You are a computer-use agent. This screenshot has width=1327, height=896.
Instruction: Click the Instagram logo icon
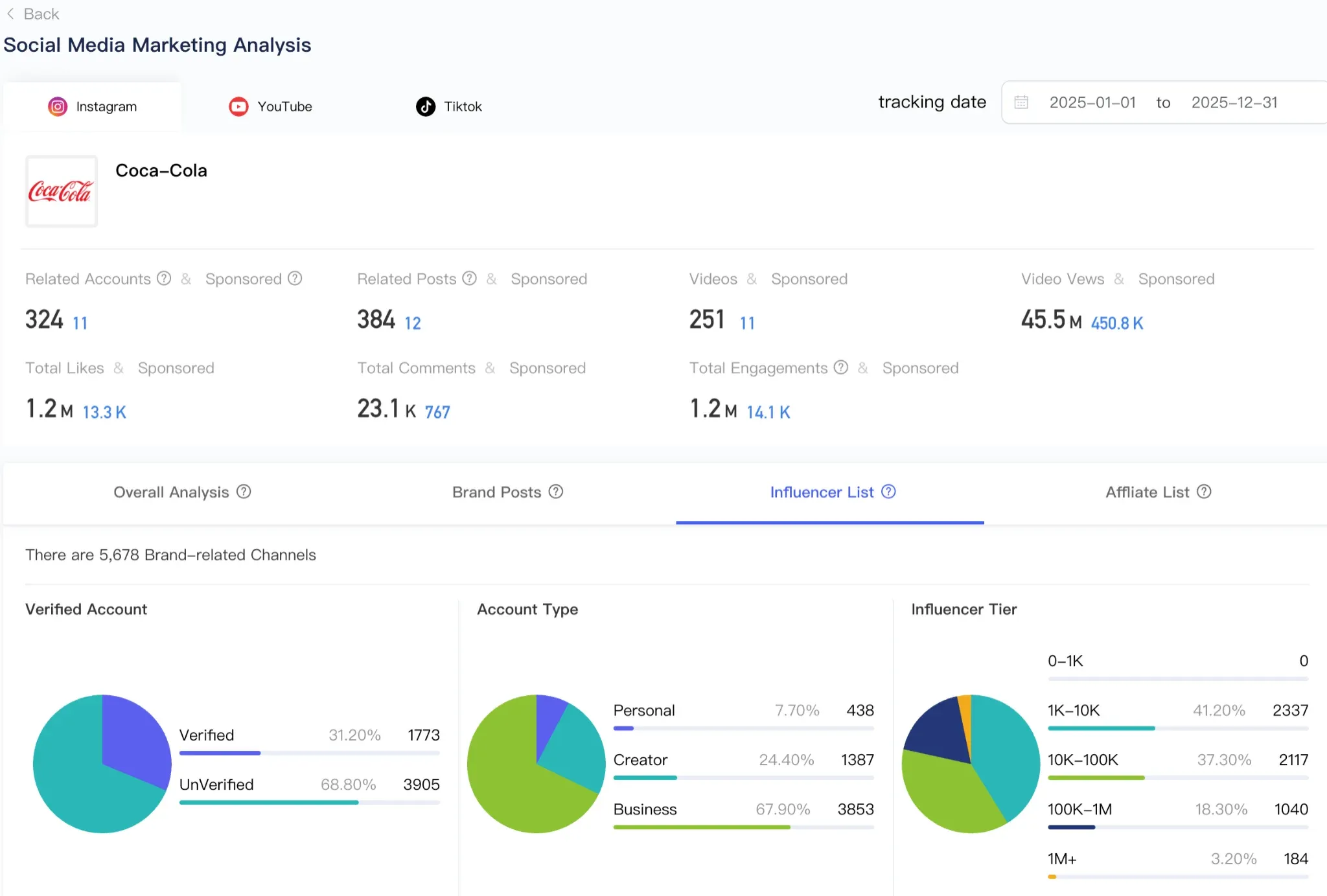pyautogui.click(x=58, y=106)
